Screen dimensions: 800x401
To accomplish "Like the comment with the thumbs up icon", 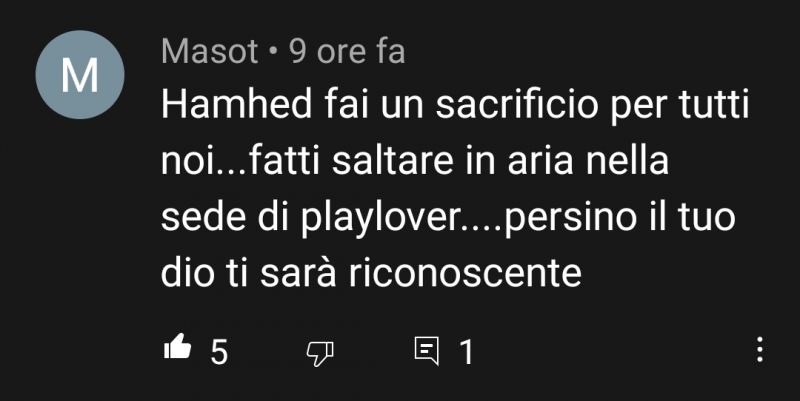I will point(177,347).
